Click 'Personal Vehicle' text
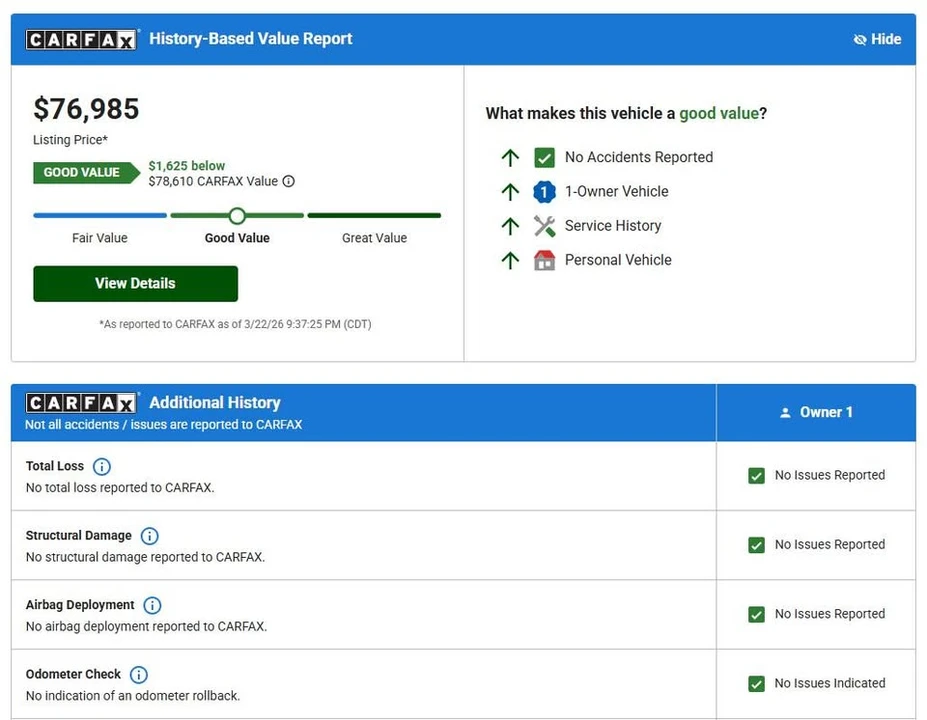The width and height of the screenshot is (927, 720). coord(618,260)
